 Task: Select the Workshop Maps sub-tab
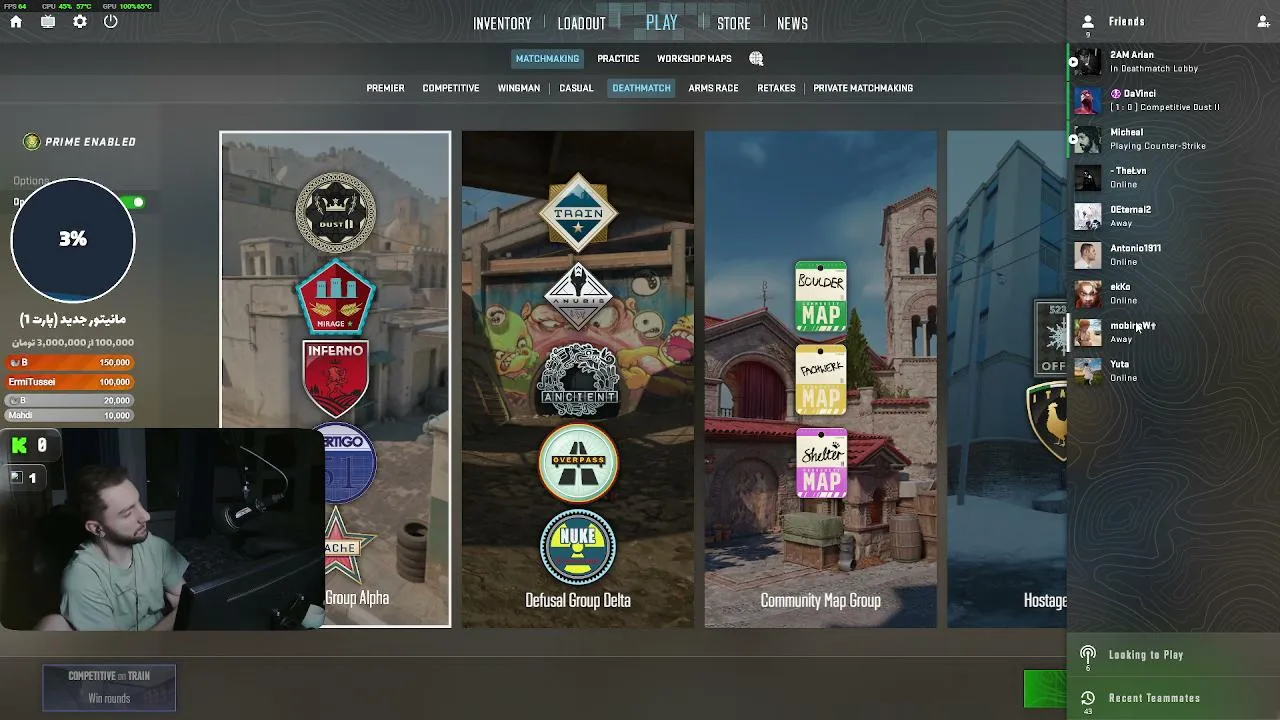(x=694, y=59)
